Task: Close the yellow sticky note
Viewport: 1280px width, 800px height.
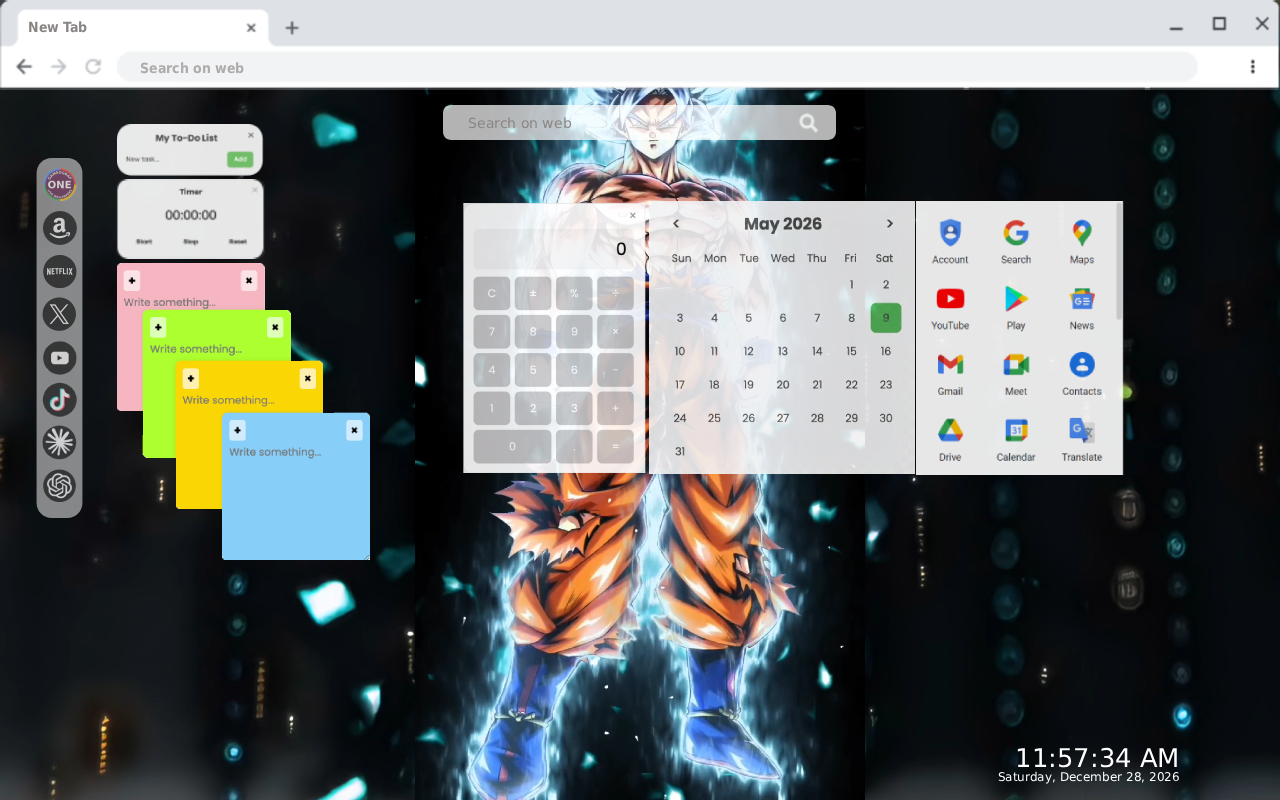Action: tap(308, 378)
